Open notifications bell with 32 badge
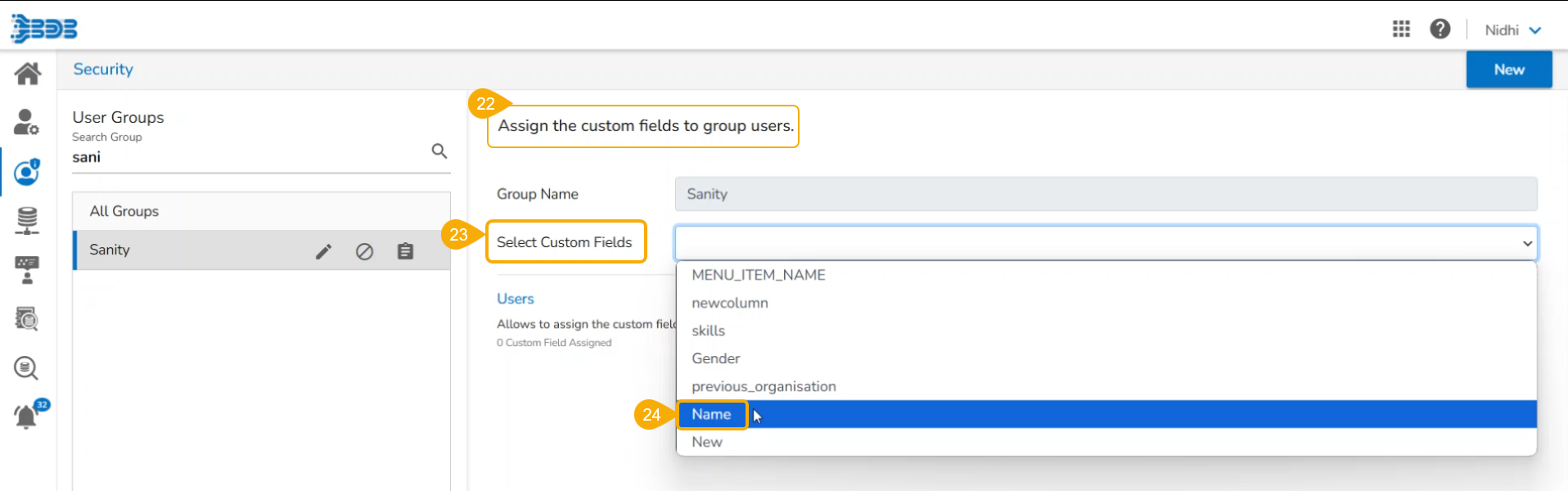Screen dimensions: 1568x491 pyautogui.click(x=27, y=416)
